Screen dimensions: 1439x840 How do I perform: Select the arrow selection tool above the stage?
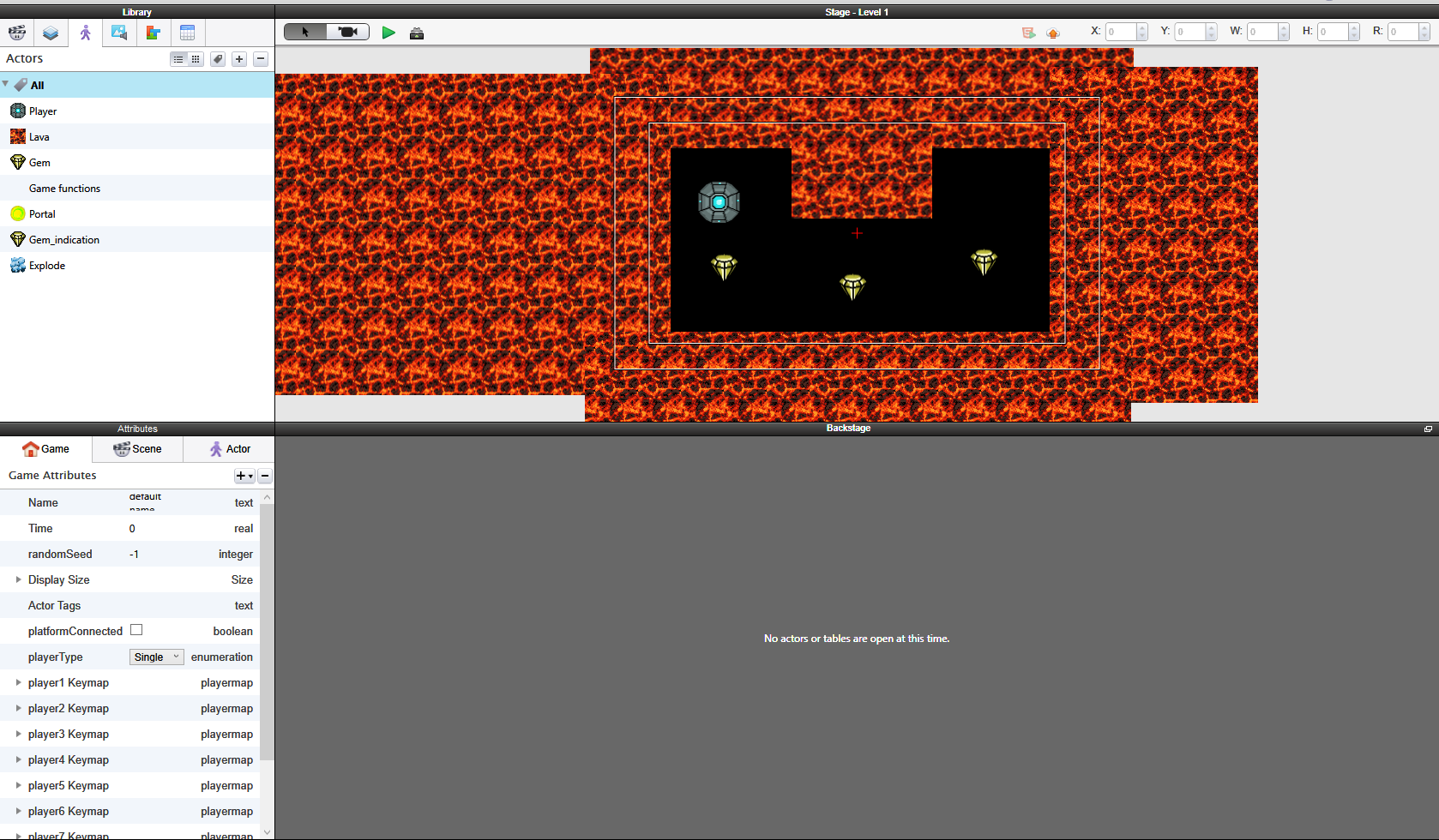(x=304, y=32)
